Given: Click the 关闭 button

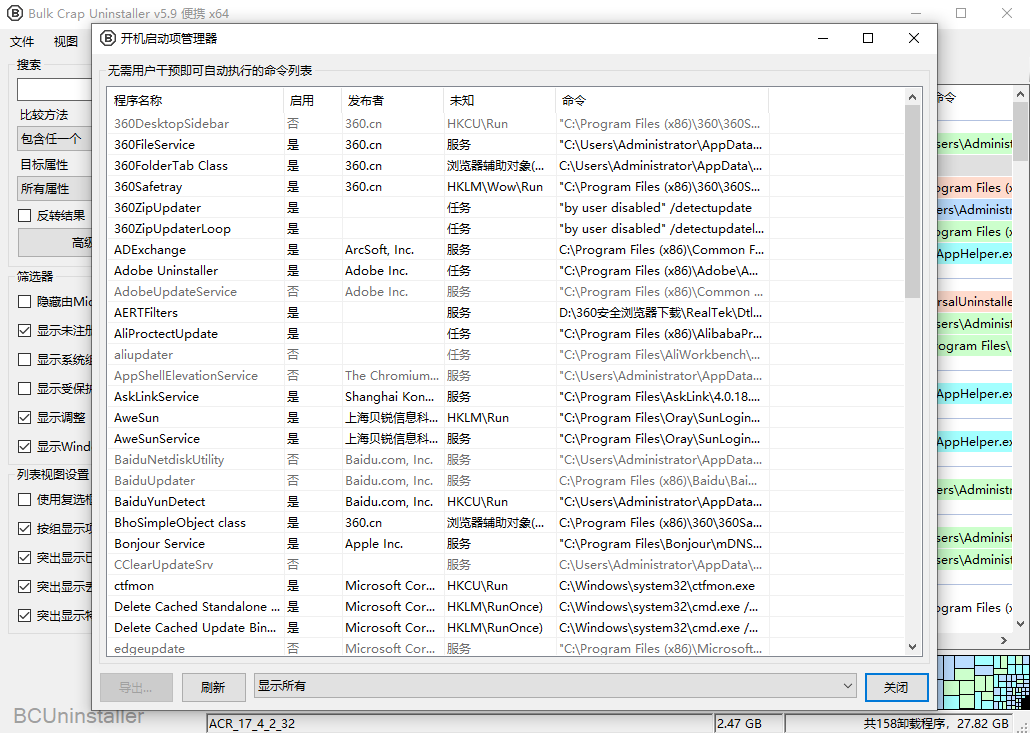Looking at the screenshot, I should point(896,687).
